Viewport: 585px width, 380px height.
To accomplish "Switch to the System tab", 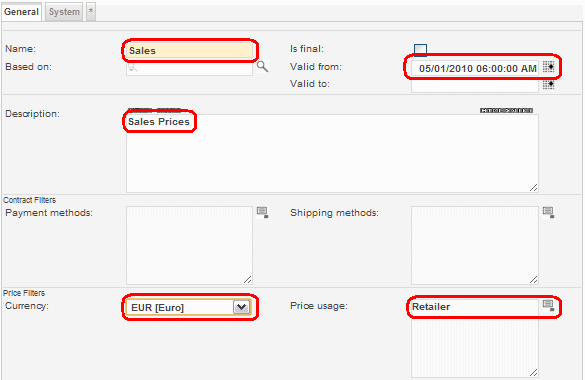I will tap(64, 12).
